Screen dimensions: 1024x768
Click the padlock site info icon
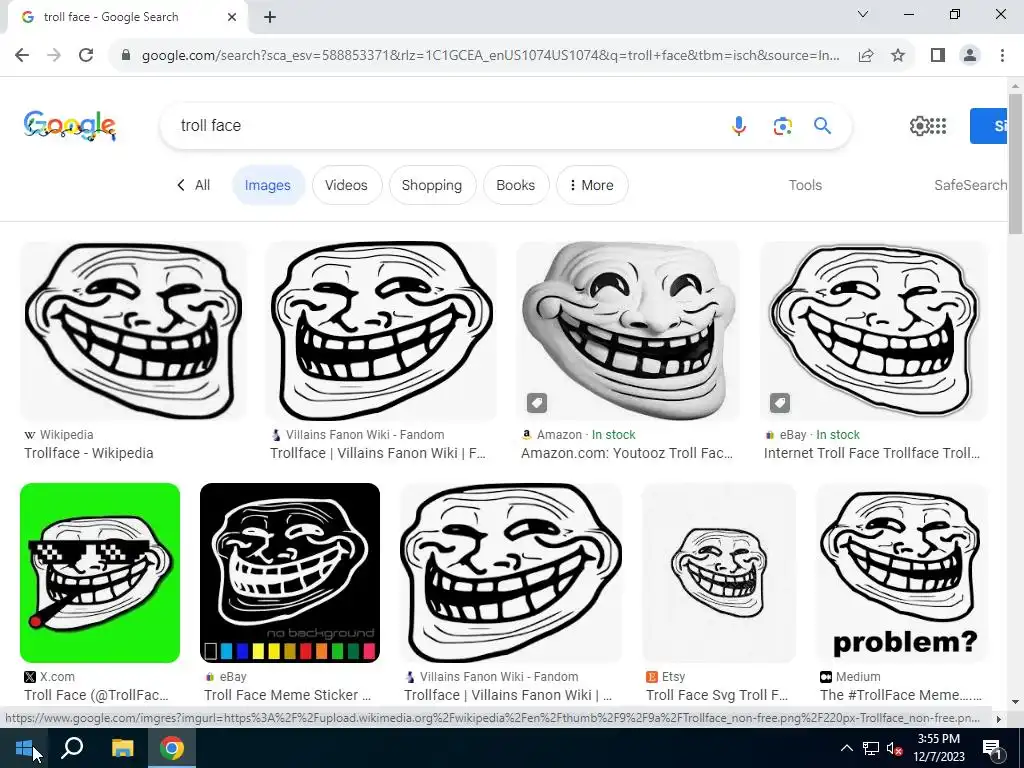pyautogui.click(x=126, y=56)
